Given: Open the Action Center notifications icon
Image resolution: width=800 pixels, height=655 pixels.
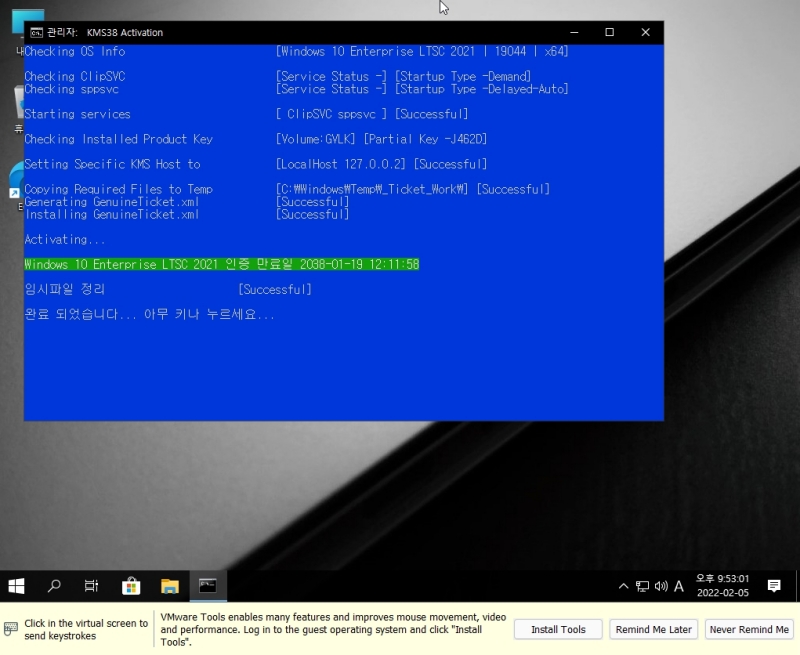Looking at the screenshot, I should pos(774,586).
